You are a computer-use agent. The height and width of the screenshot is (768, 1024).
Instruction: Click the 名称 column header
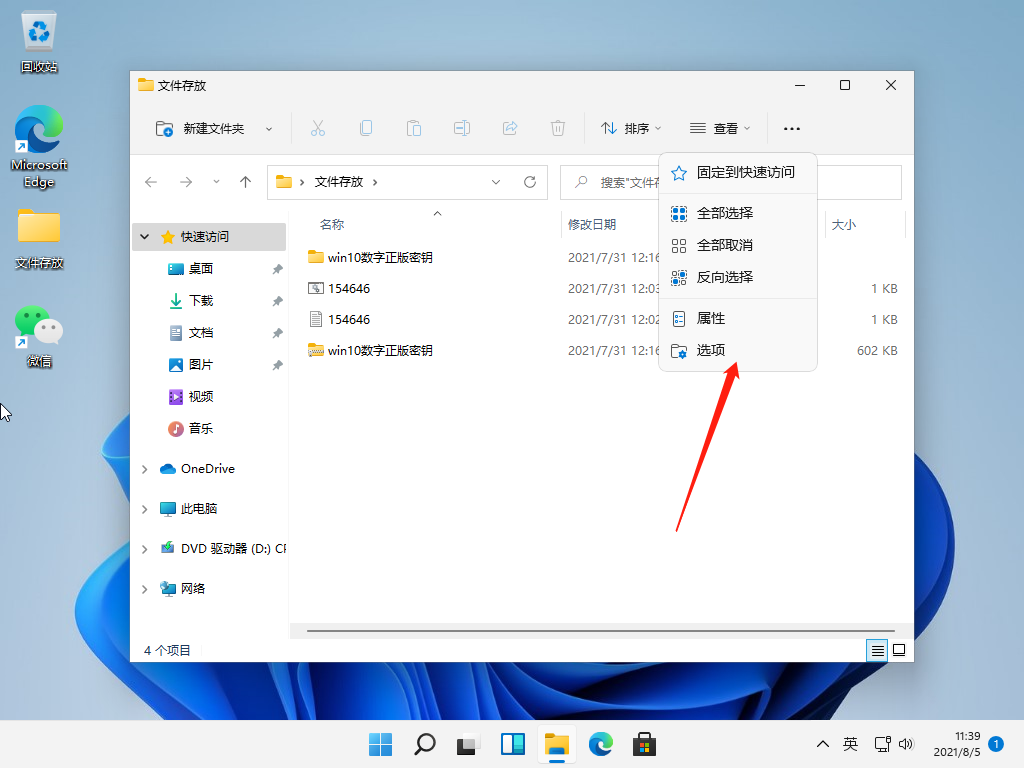(x=332, y=225)
